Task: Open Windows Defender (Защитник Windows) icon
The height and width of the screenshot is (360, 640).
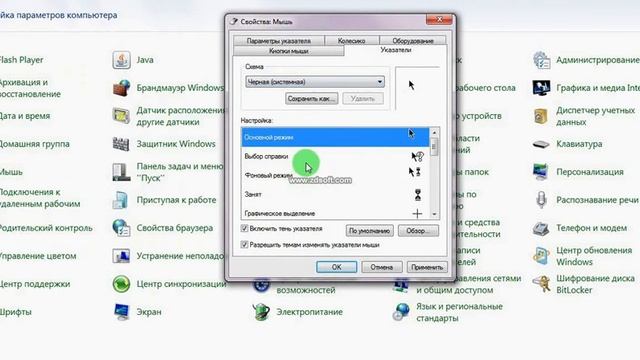Action: click(121, 144)
